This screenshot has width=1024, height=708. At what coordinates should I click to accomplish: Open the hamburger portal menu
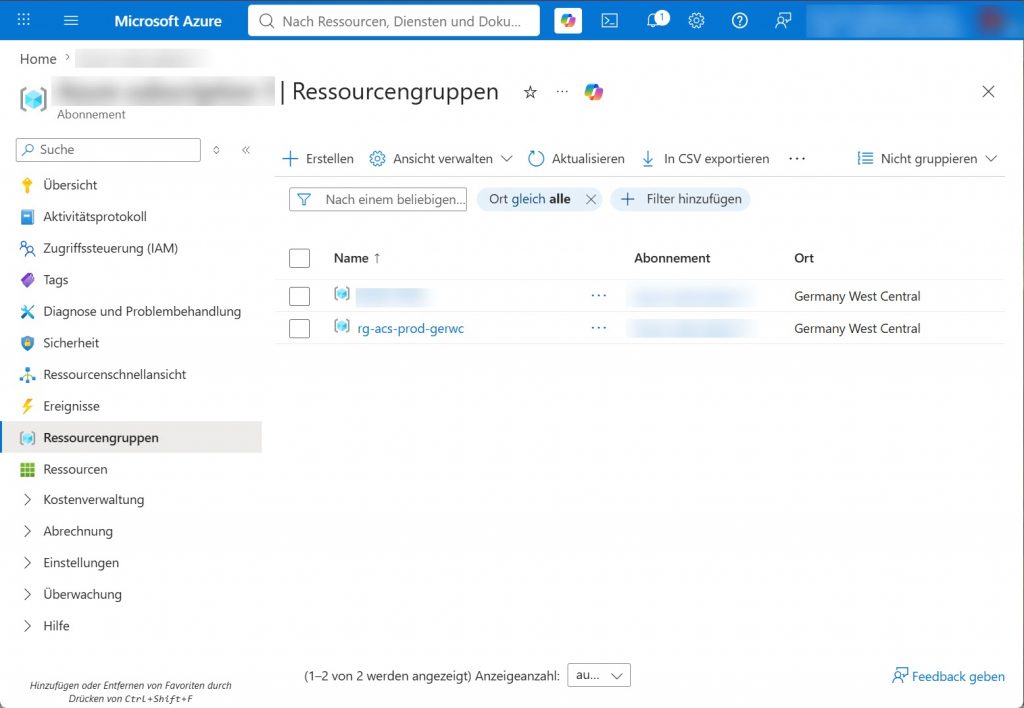(x=71, y=20)
